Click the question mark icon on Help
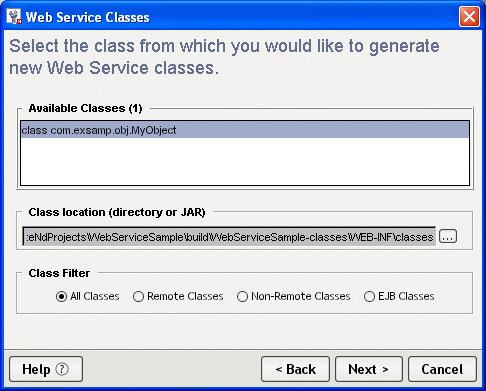This screenshot has width=486, height=391. [62, 369]
